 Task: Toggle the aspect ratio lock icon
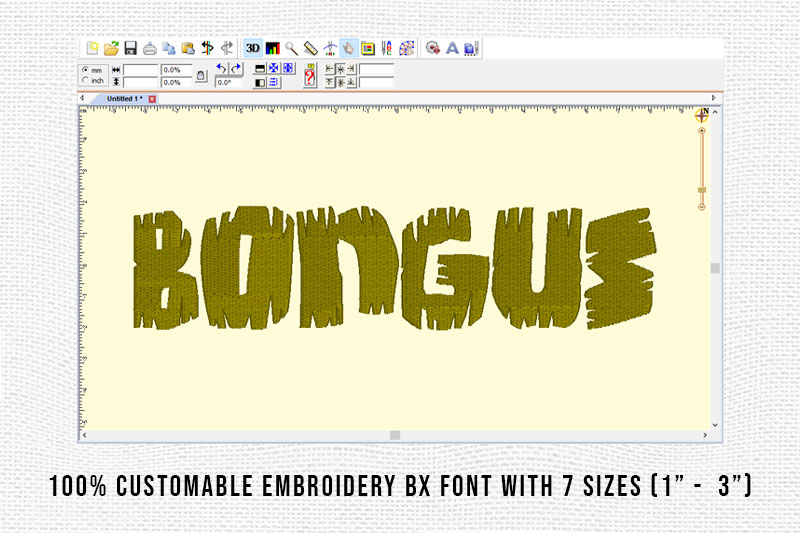[x=201, y=76]
